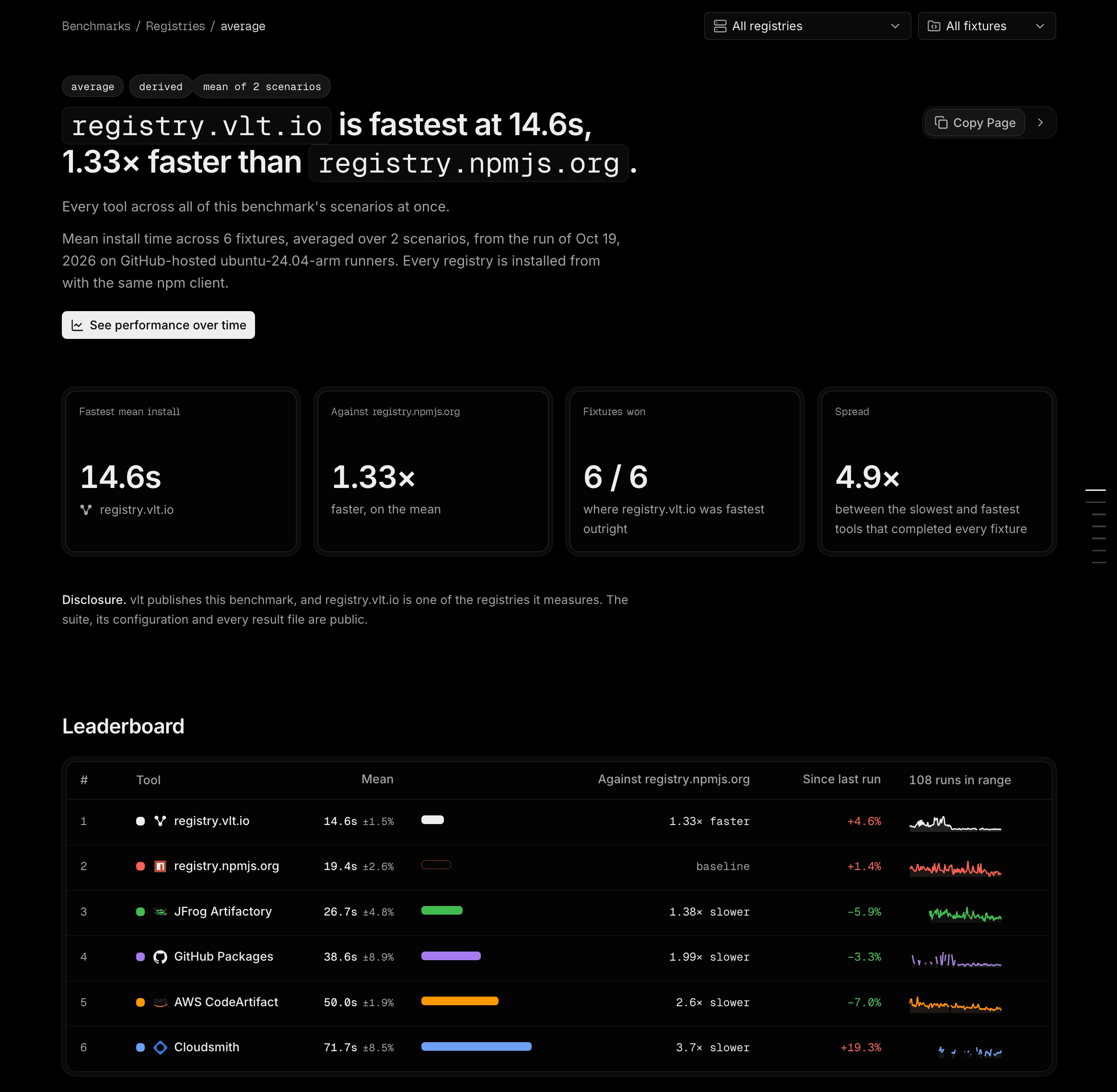Click the npm logo icon in leaderboard
Screen dimensions: 1117x1092
[160, 866]
